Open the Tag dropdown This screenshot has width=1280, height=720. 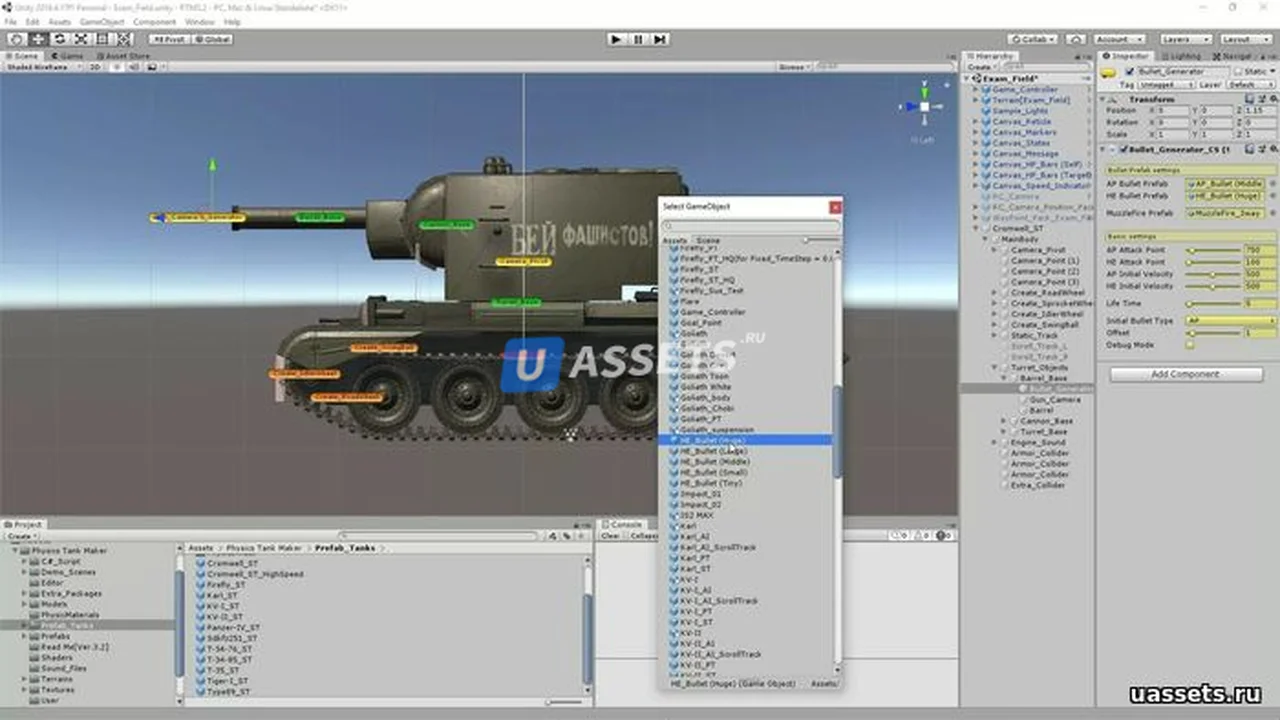[1165, 85]
